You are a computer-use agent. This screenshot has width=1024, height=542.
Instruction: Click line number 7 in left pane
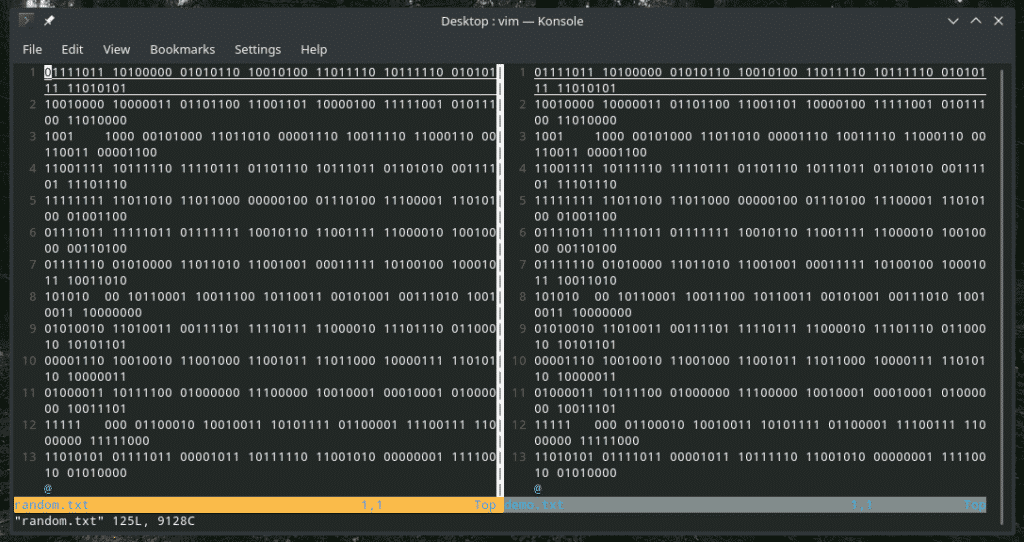point(33,263)
